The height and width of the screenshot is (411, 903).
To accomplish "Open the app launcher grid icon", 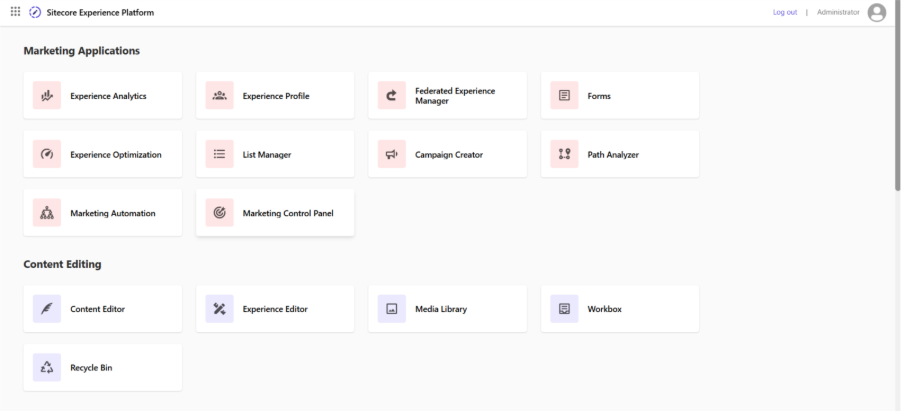I will (x=15, y=12).
